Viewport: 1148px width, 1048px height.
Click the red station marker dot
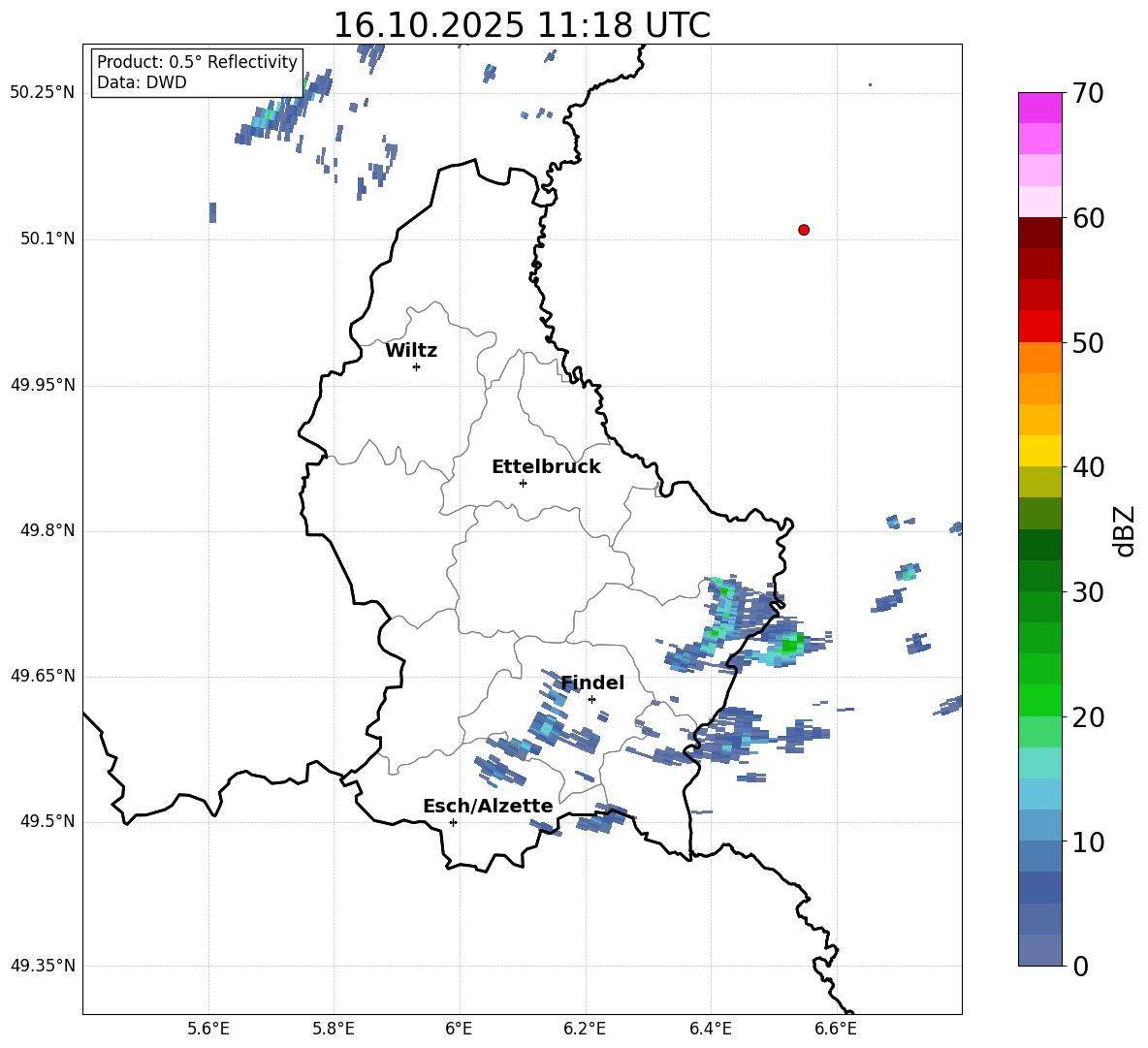pos(804,230)
